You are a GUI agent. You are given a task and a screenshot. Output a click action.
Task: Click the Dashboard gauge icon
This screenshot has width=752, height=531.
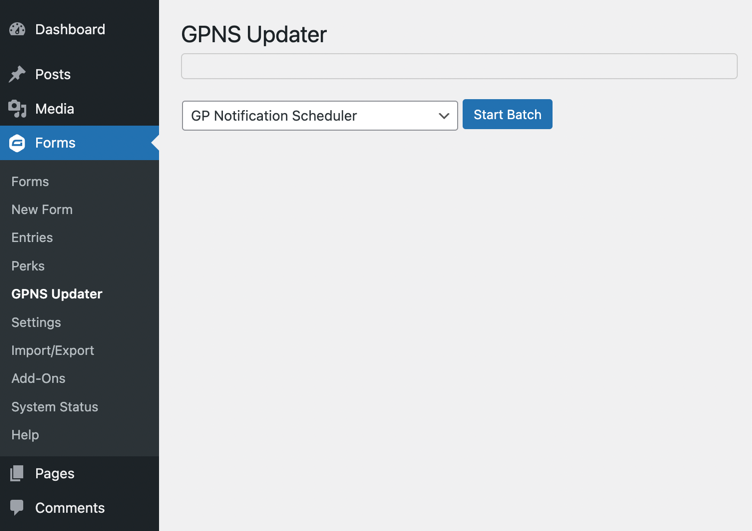click(17, 29)
